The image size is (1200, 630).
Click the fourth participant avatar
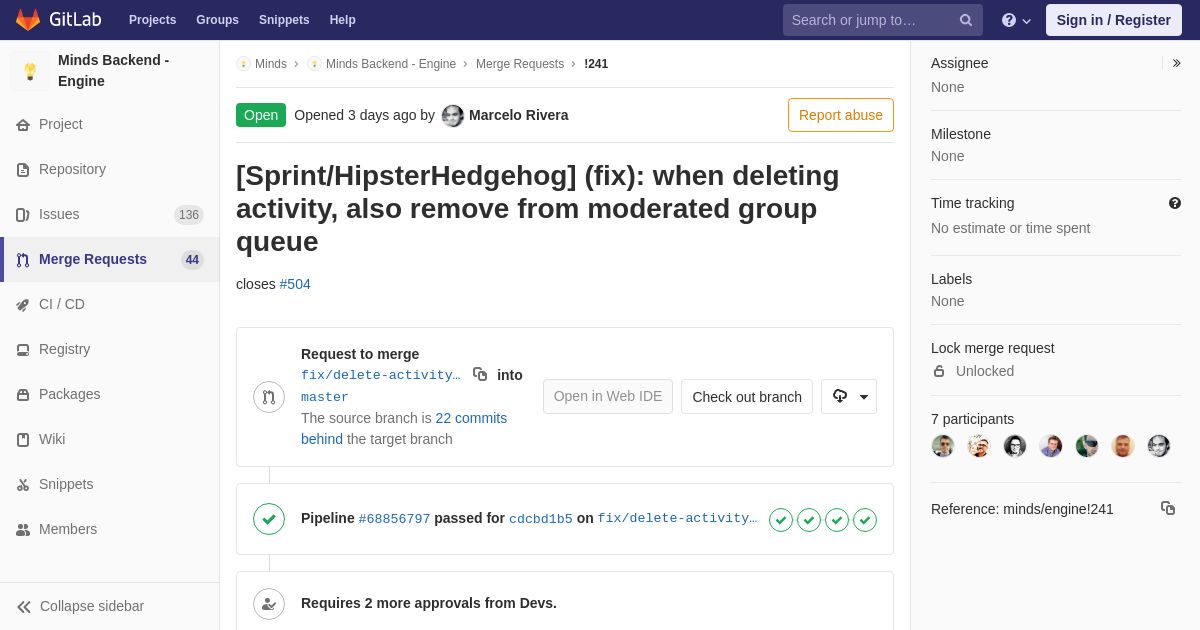pyautogui.click(x=1051, y=446)
